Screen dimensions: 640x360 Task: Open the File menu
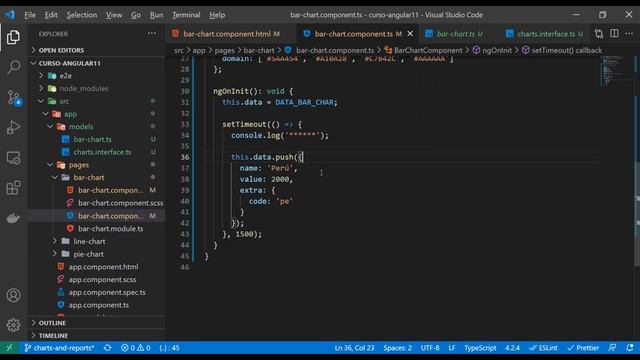coord(30,15)
